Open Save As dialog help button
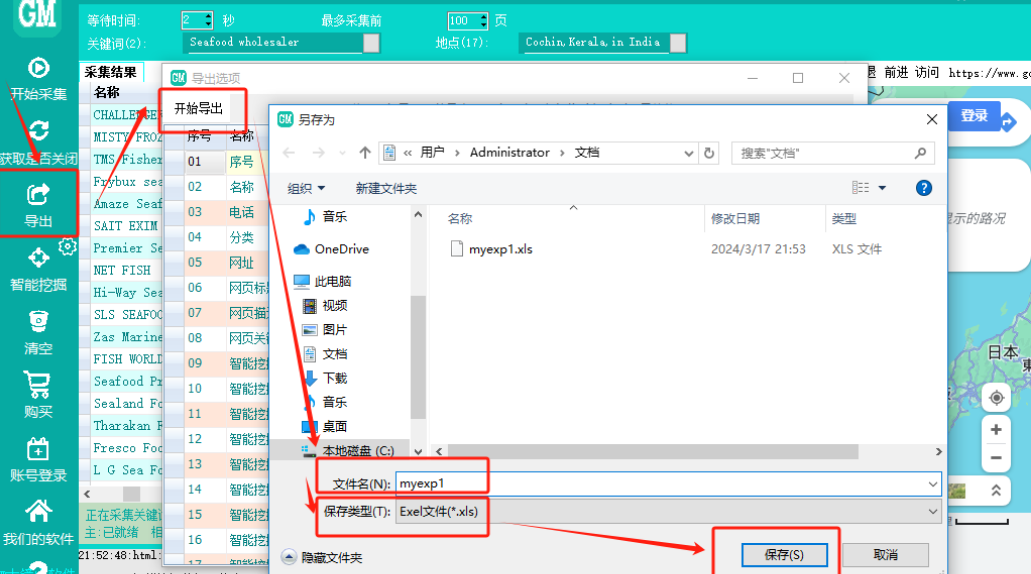 pos(923,188)
